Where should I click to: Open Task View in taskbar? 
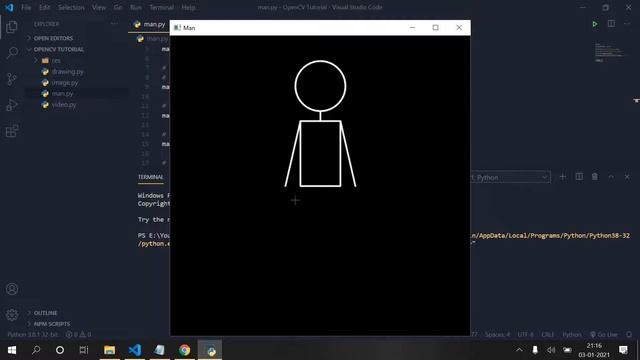click(x=84, y=350)
